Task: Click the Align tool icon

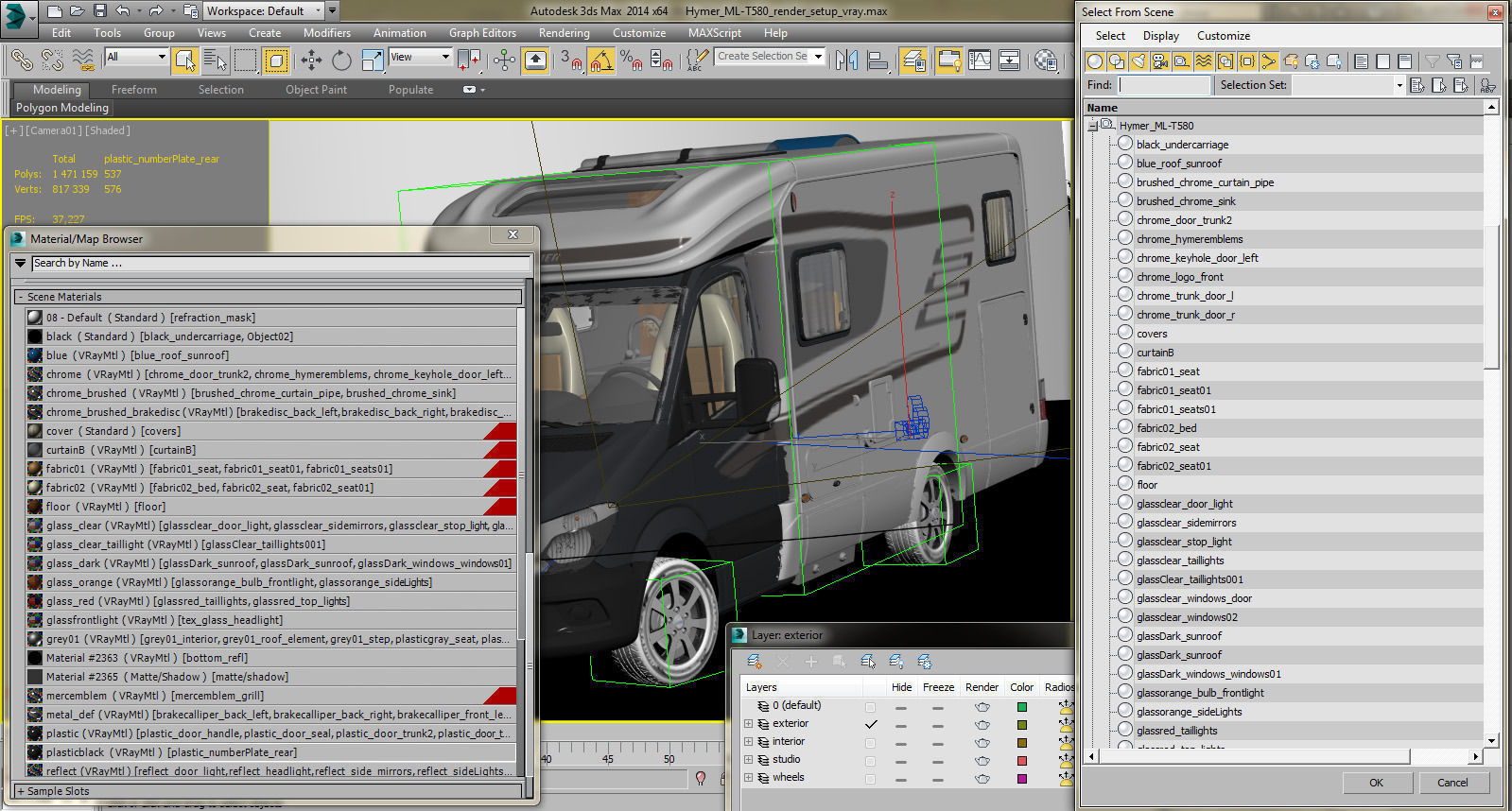Action: click(878, 60)
